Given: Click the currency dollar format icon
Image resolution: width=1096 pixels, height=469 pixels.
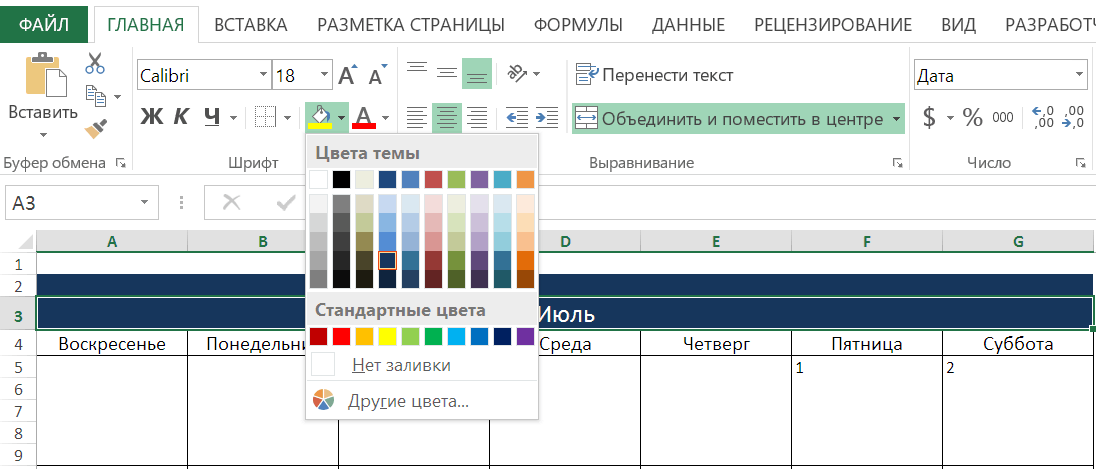Looking at the screenshot, I should click(929, 117).
